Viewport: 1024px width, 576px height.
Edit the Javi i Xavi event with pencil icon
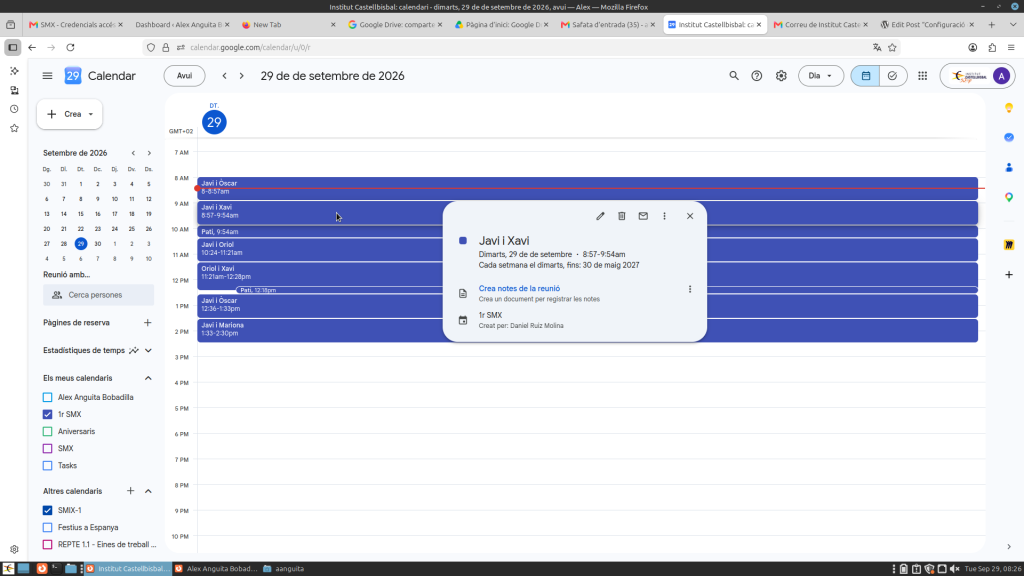600,216
